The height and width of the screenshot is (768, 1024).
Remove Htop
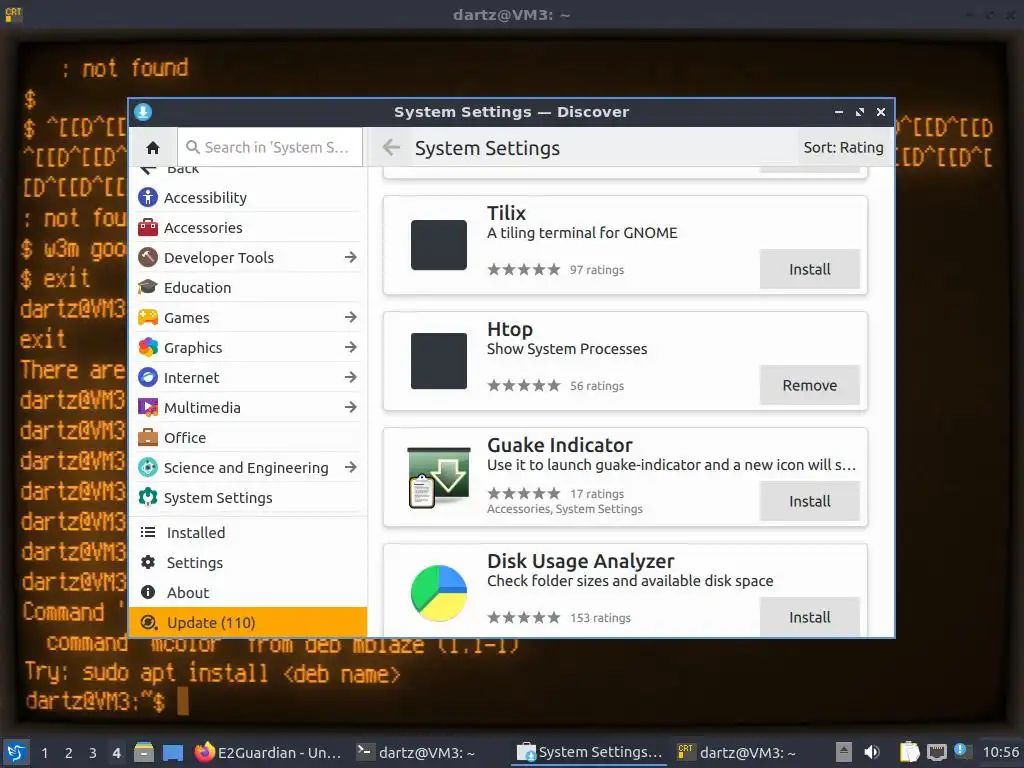click(x=809, y=385)
